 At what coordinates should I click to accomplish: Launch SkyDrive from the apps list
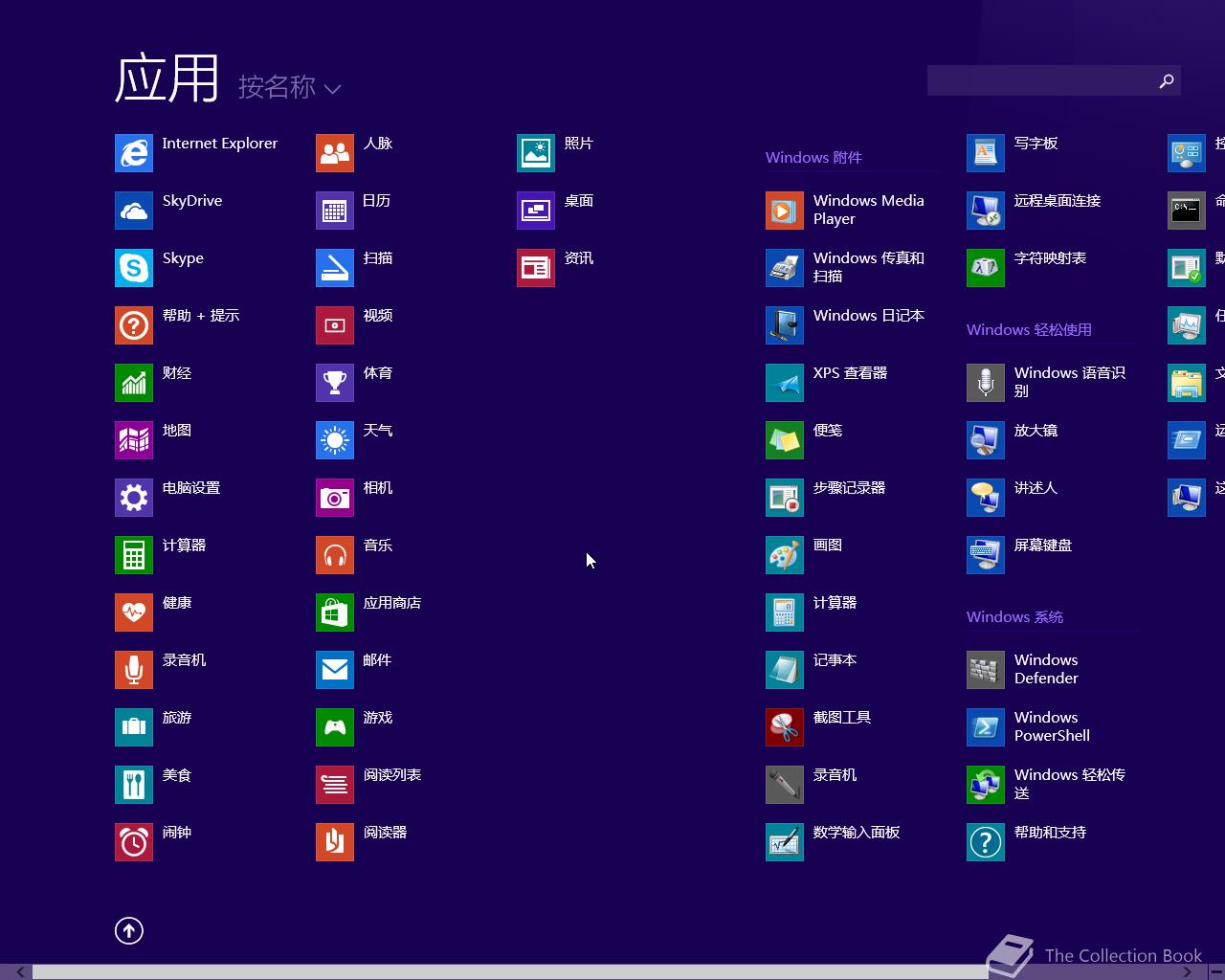click(x=134, y=211)
